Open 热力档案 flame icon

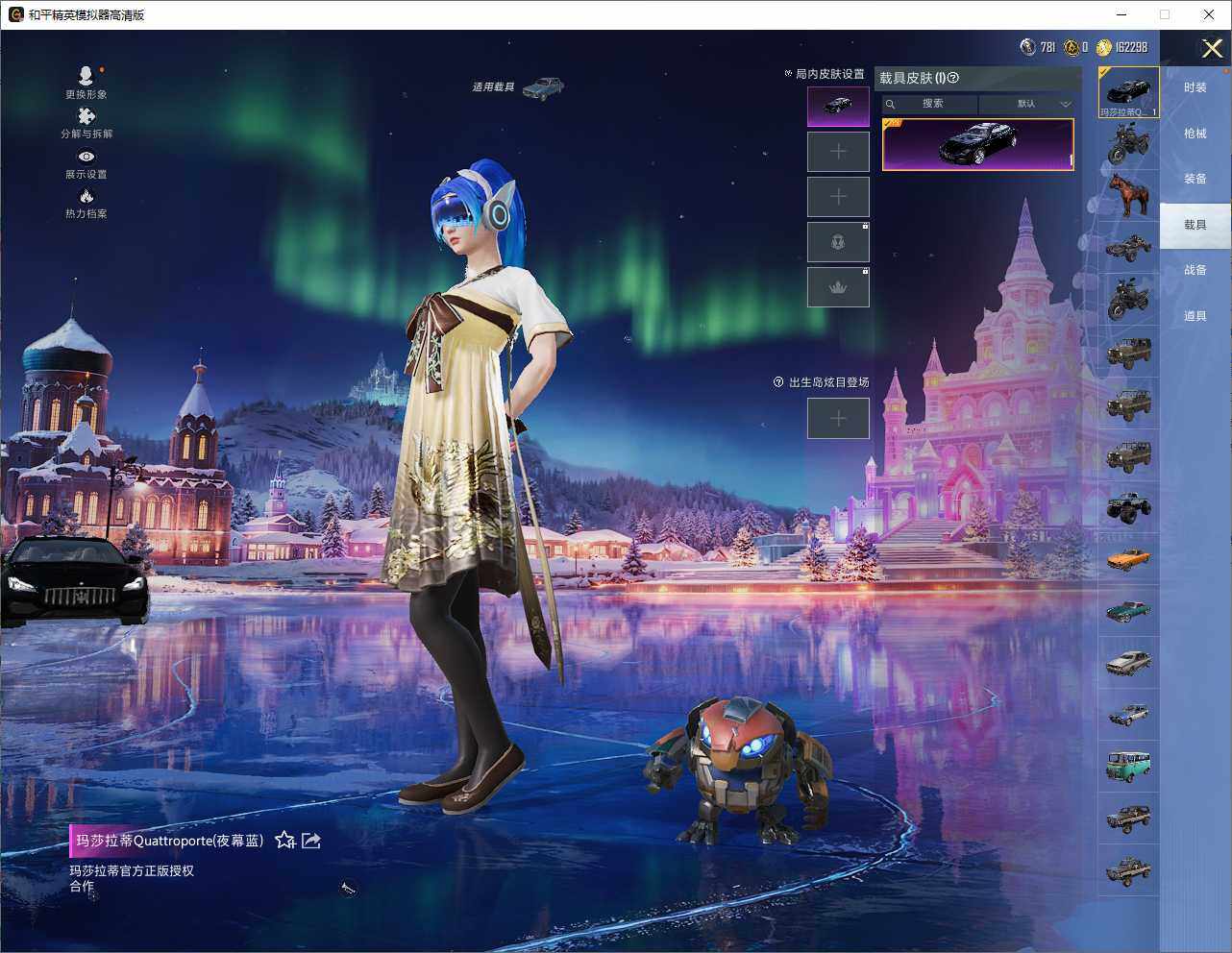(86, 196)
